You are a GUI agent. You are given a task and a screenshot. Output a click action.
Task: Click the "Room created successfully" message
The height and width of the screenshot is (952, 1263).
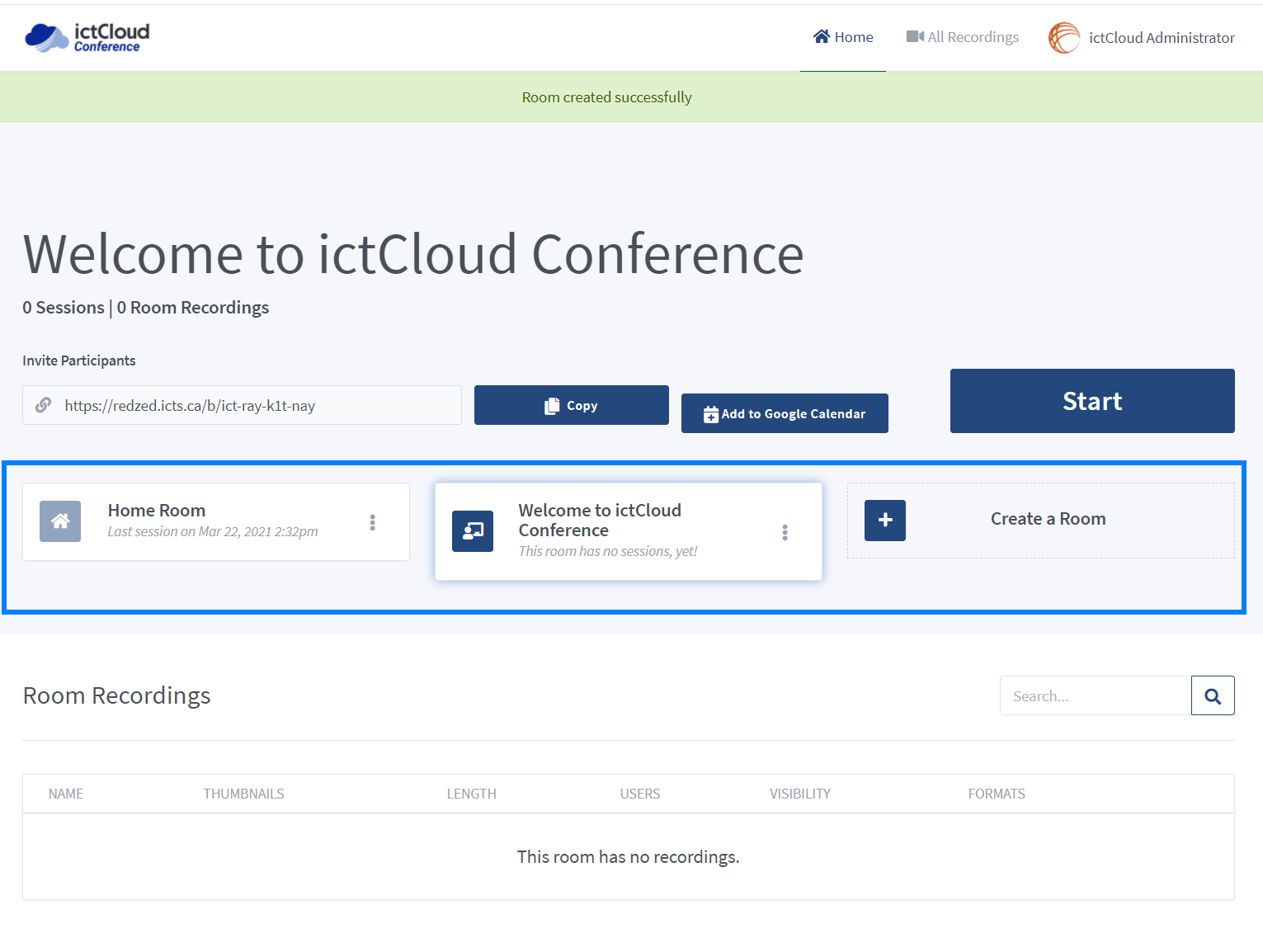click(606, 97)
